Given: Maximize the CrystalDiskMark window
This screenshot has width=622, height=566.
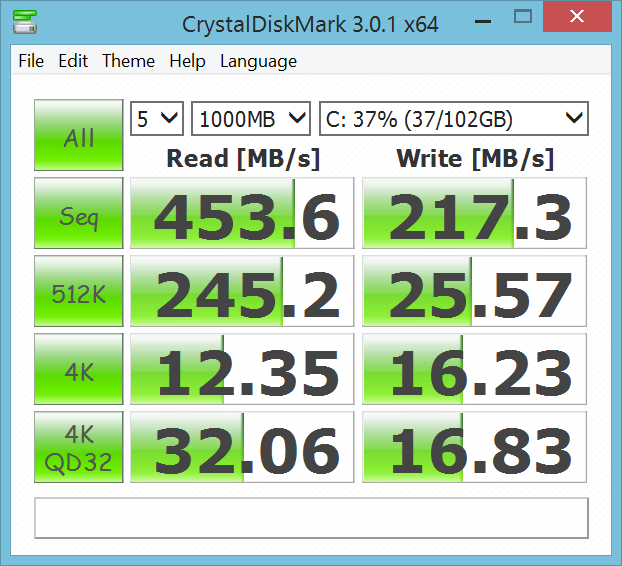Looking at the screenshot, I should point(522,17).
